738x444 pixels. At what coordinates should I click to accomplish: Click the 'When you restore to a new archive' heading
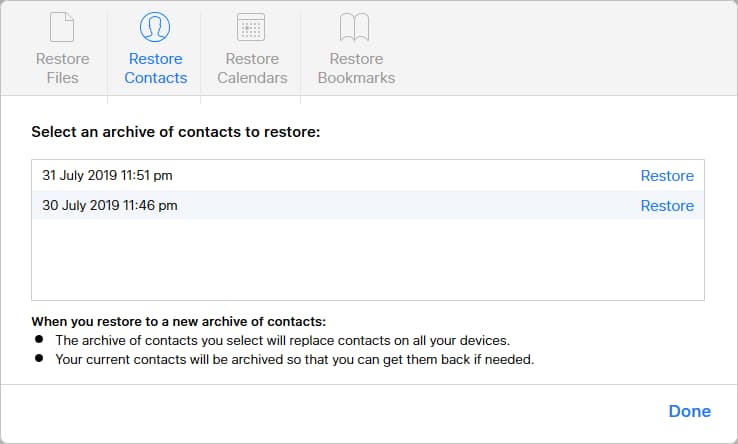tap(178, 322)
